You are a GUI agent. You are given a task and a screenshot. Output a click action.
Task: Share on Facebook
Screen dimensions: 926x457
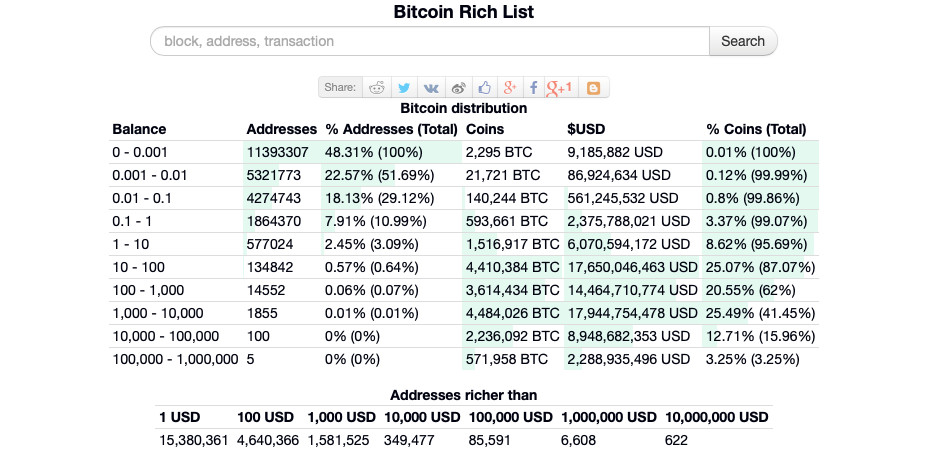tap(533, 88)
